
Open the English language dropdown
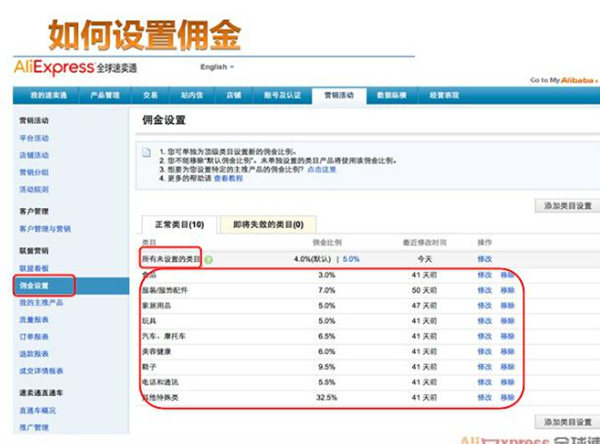coord(217,67)
